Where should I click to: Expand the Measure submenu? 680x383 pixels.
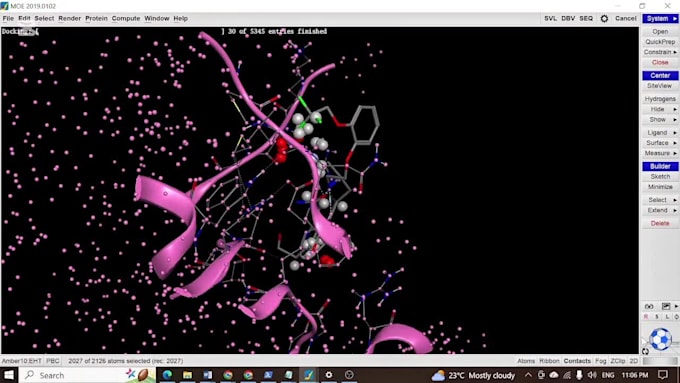pyautogui.click(x=660, y=153)
